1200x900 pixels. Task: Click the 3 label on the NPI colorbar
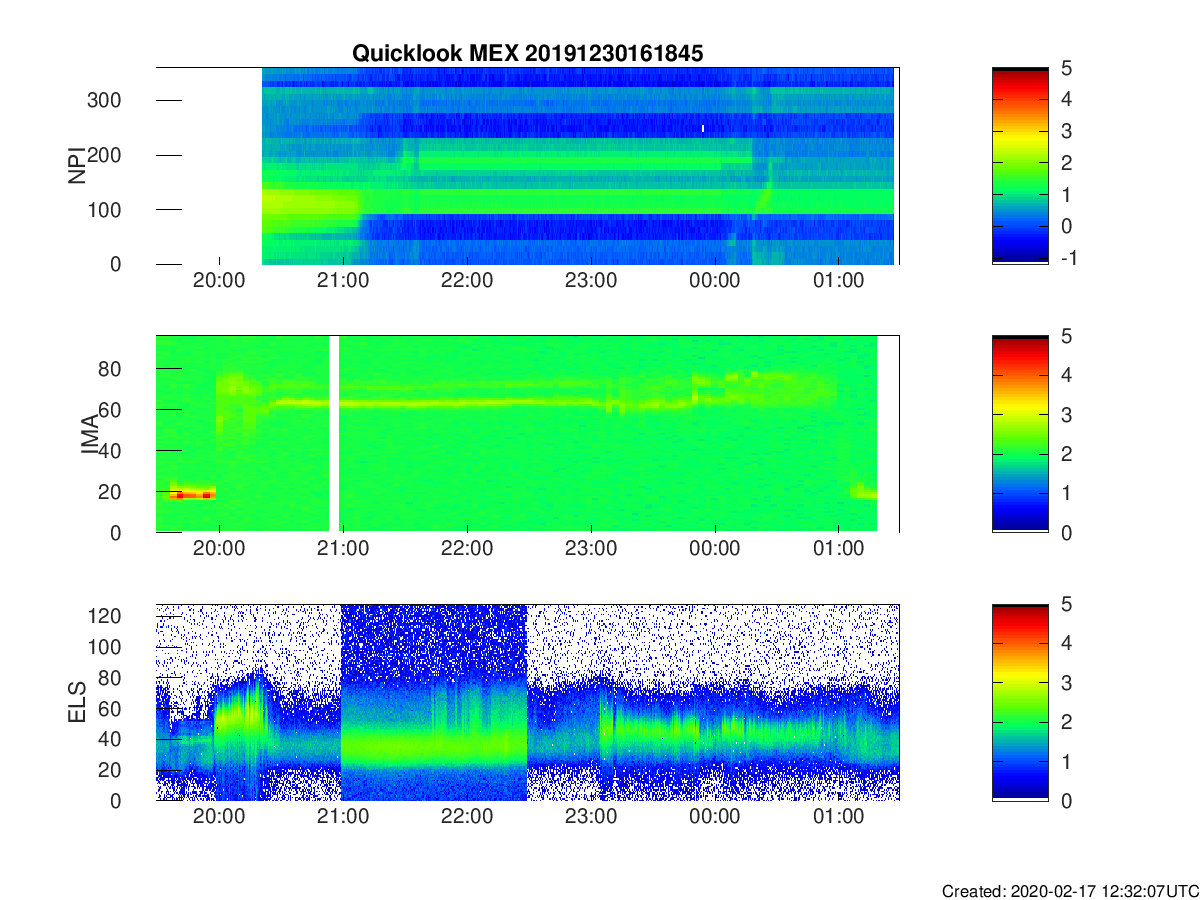(x=1065, y=131)
